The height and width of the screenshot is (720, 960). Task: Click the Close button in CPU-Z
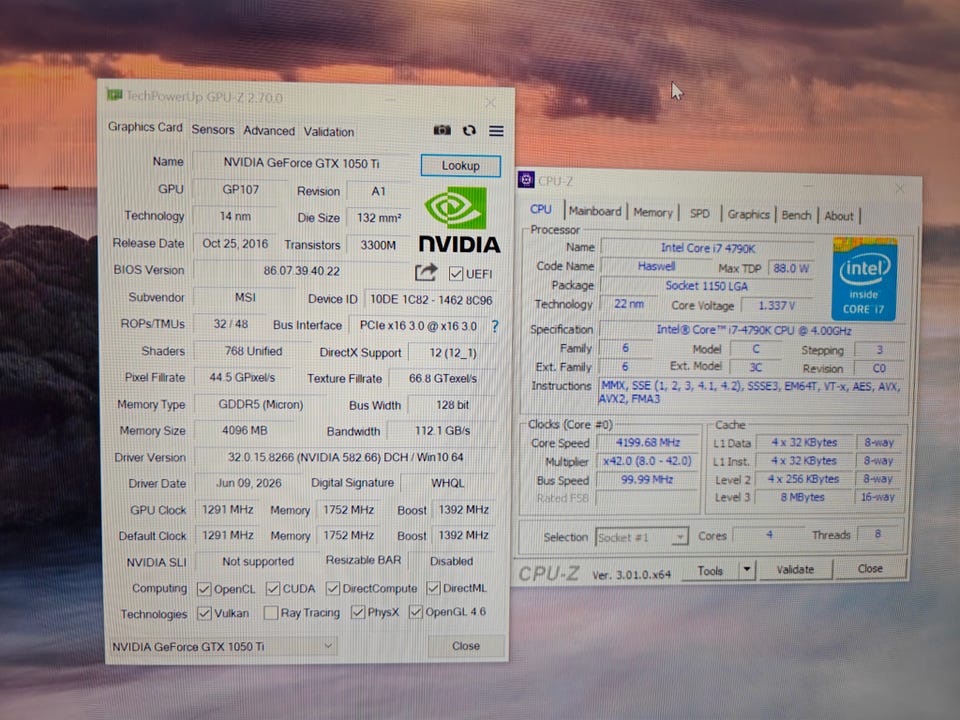point(869,569)
